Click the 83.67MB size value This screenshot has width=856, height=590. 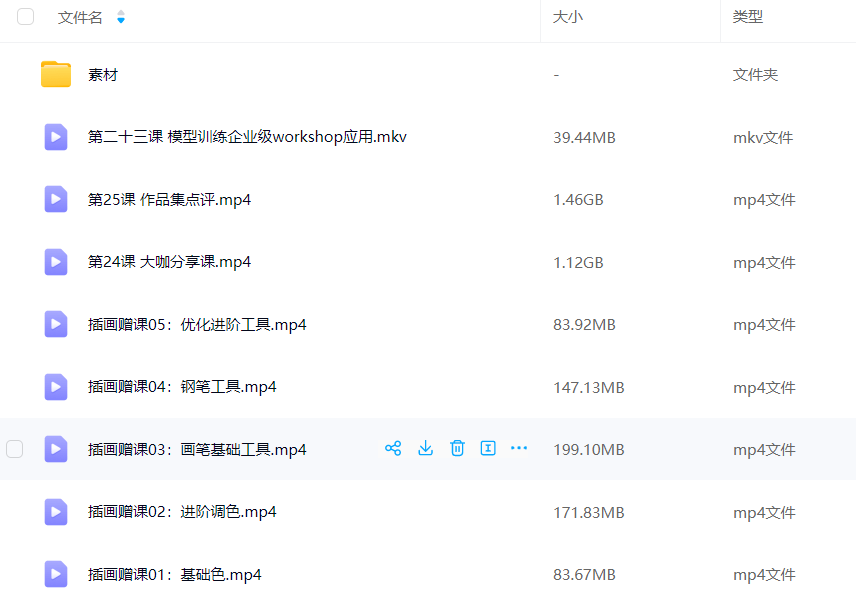(584, 575)
